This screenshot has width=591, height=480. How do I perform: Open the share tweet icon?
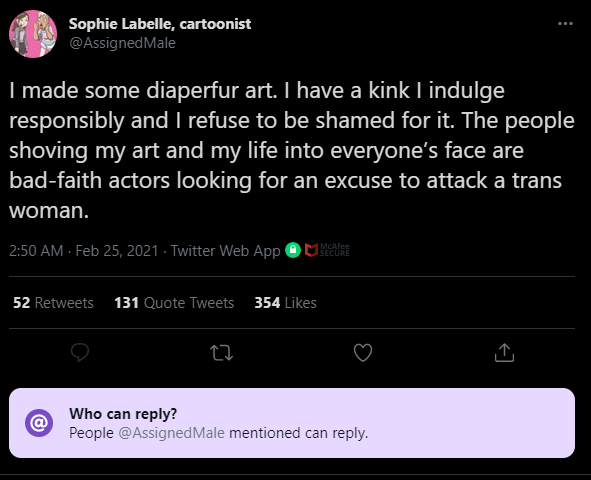tap(504, 353)
